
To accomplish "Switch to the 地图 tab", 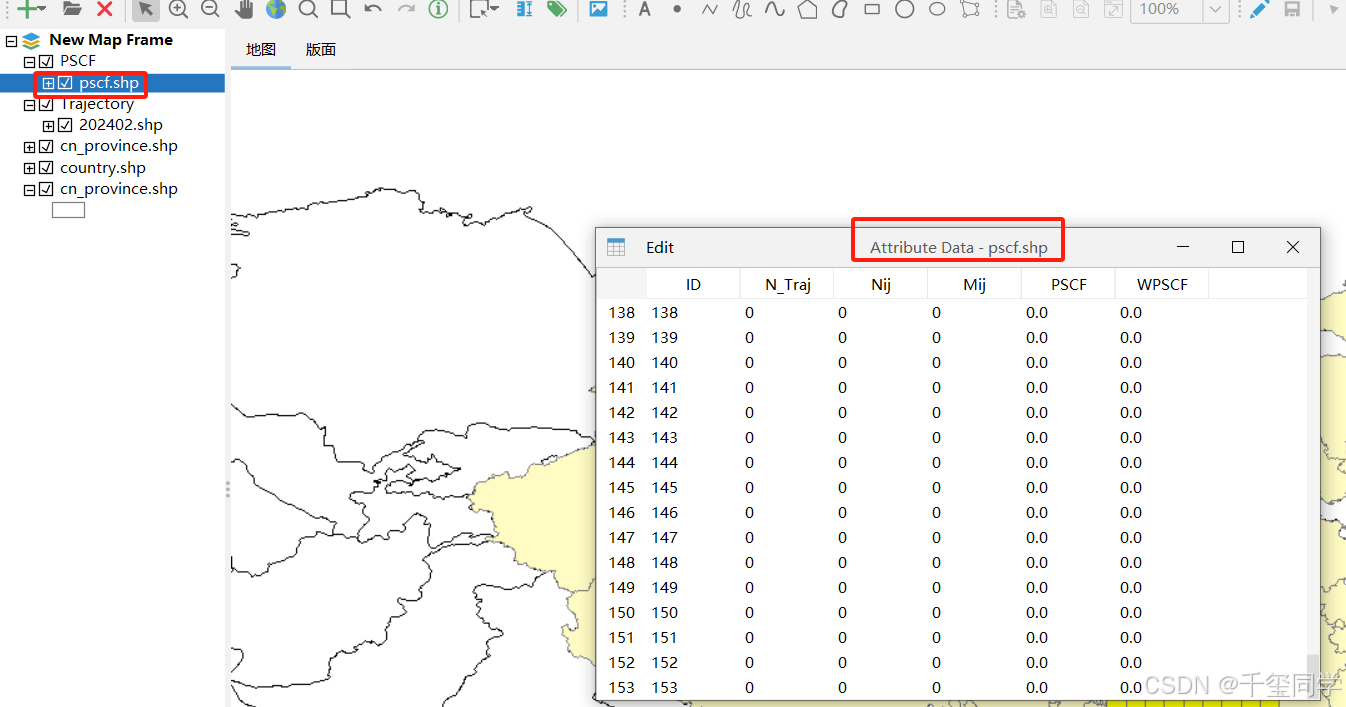I will 261,49.
